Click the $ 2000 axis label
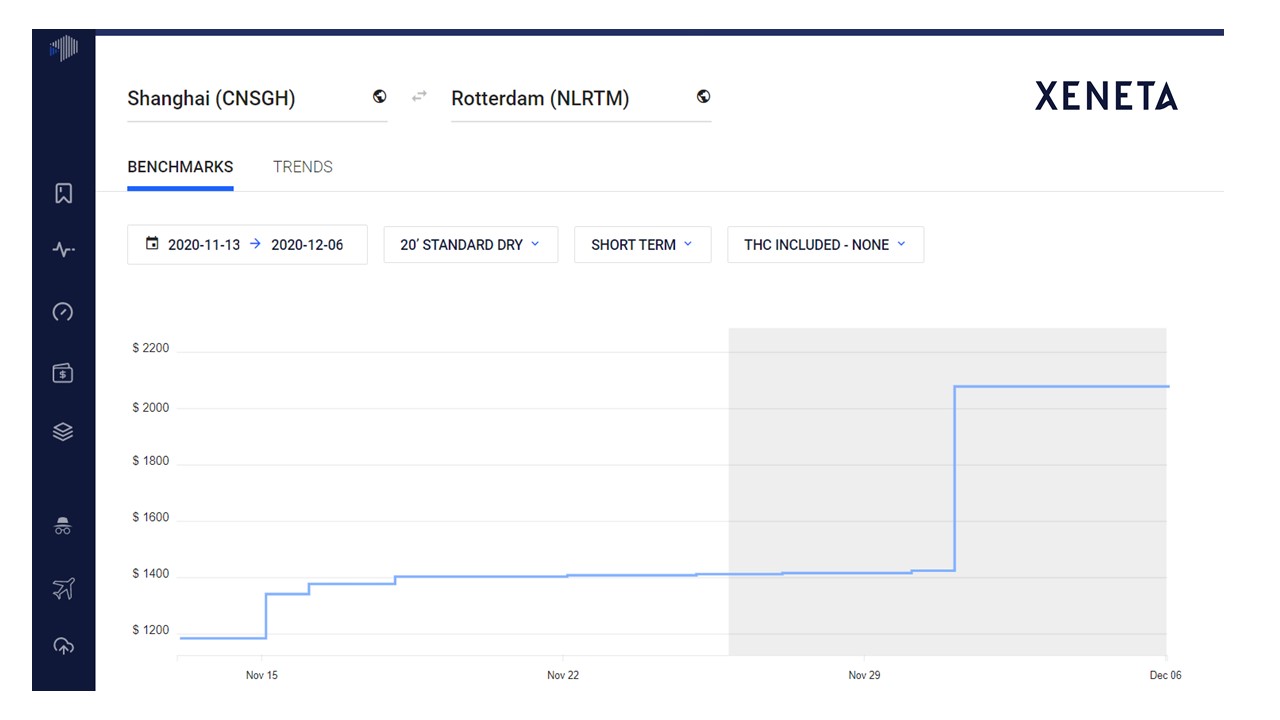 (x=151, y=407)
